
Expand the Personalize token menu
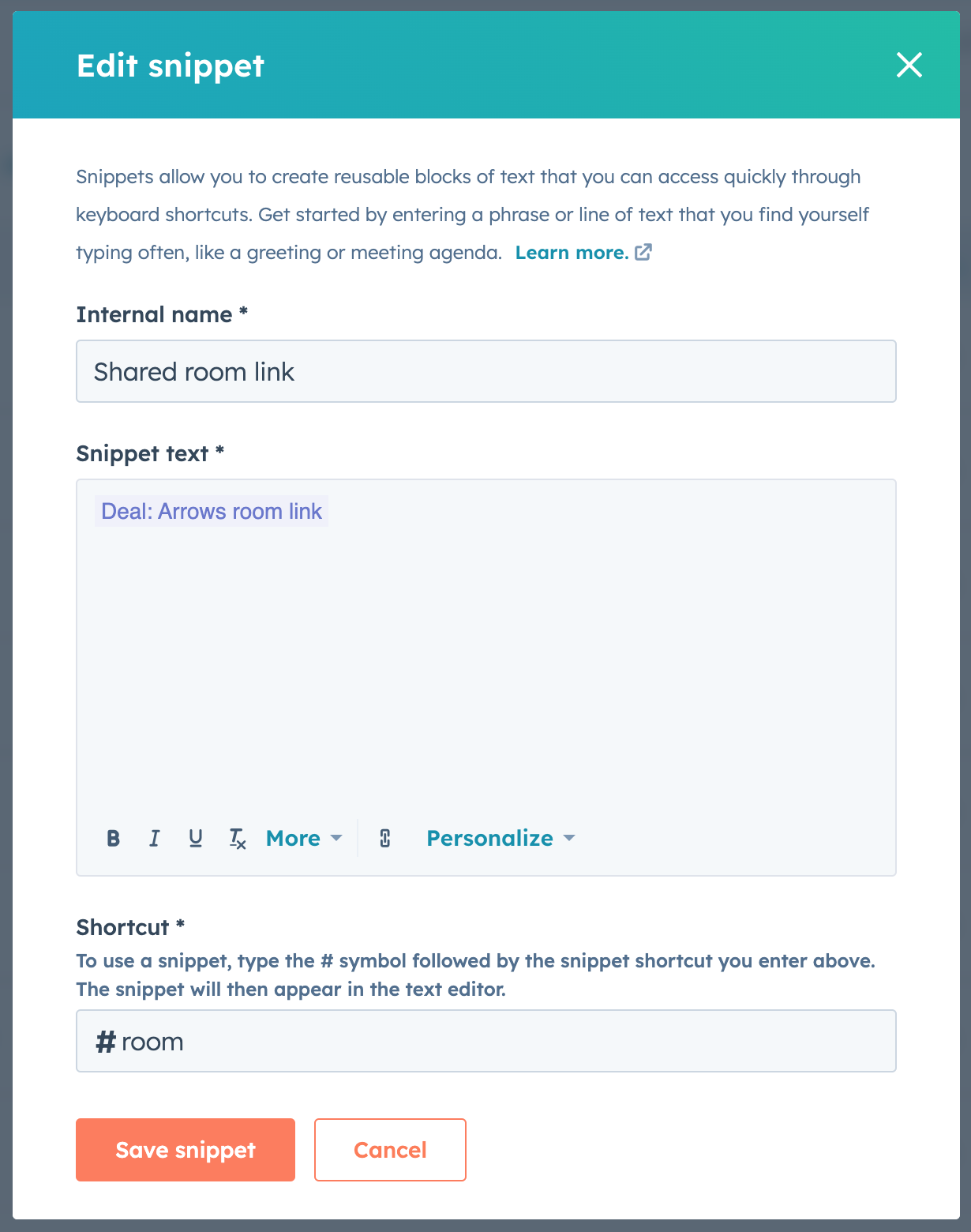[490, 838]
